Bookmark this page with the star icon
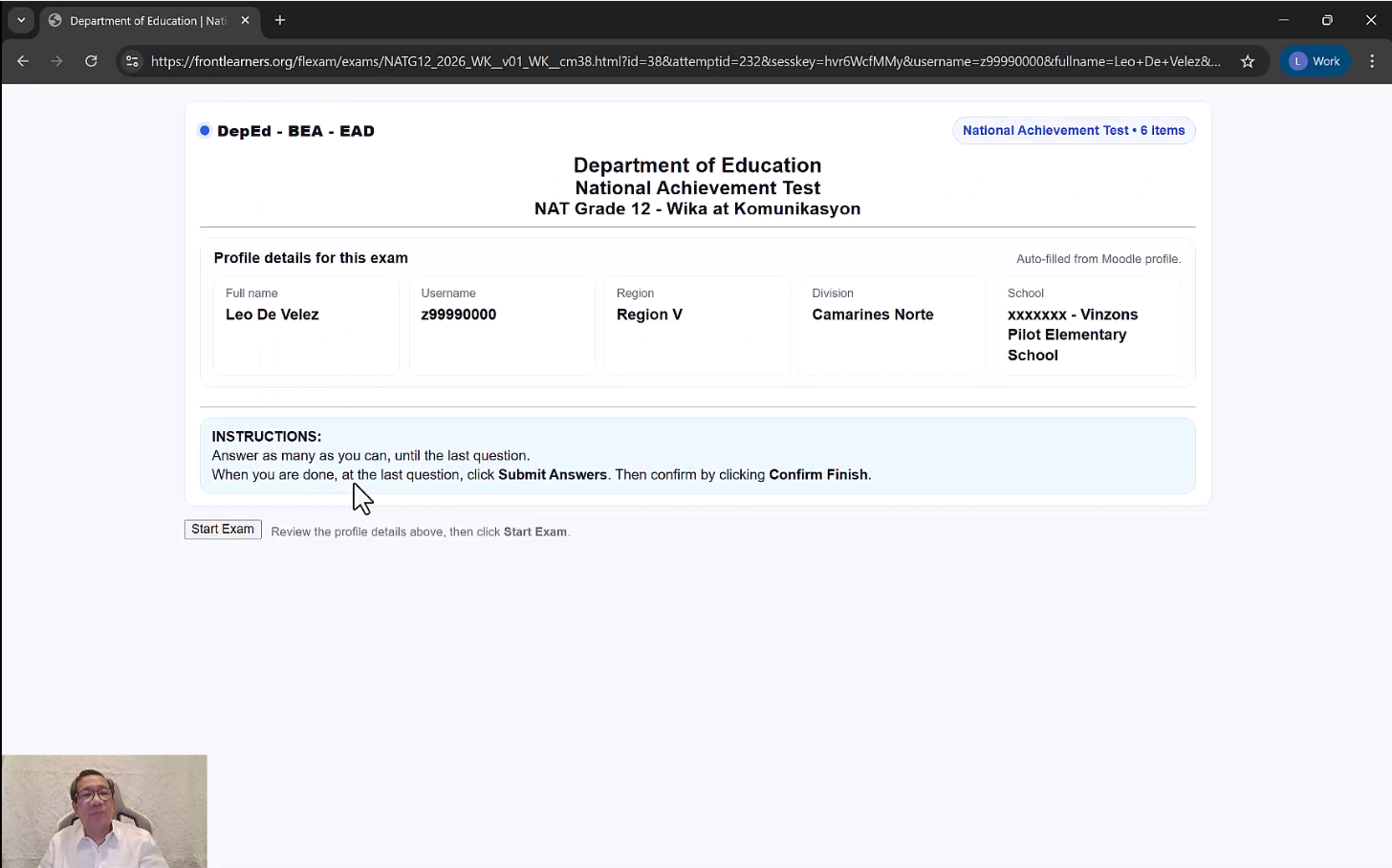1392x868 pixels. 1248,61
